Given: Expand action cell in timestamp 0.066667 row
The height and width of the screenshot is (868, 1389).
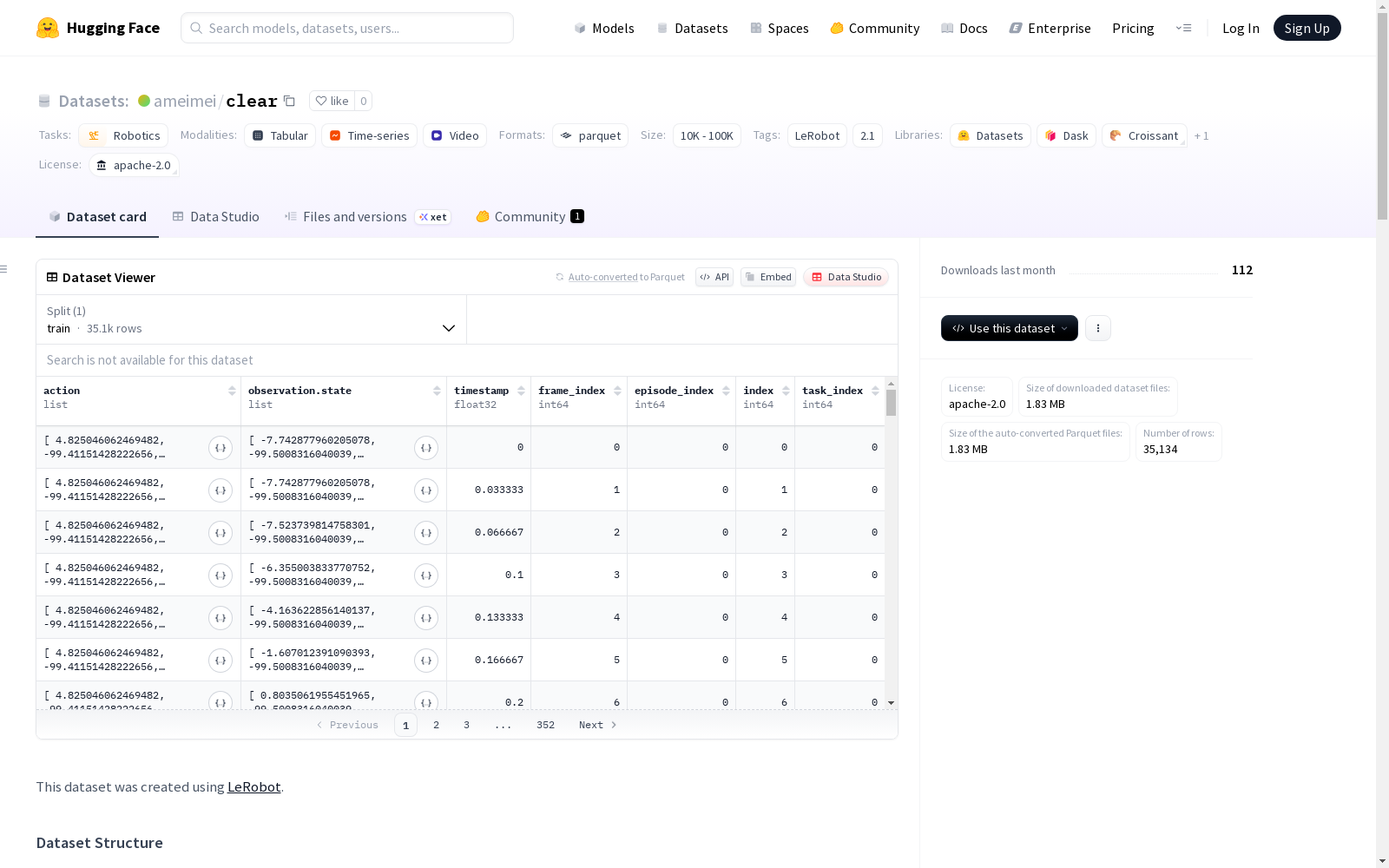Looking at the screenshot, I should pos(221,533).
